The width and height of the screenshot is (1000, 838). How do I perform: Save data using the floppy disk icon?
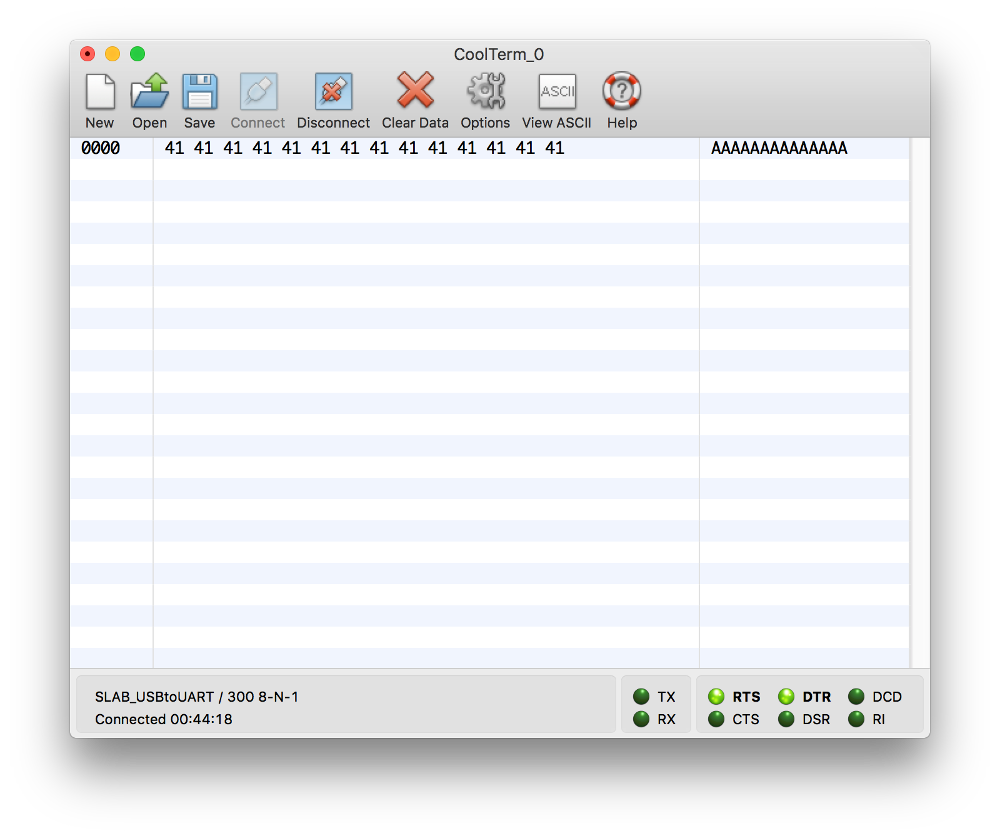click(x=199, y=92)
